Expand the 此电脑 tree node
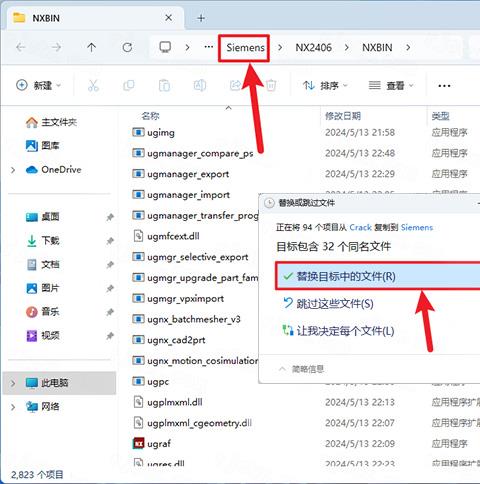 coord(13,383)
